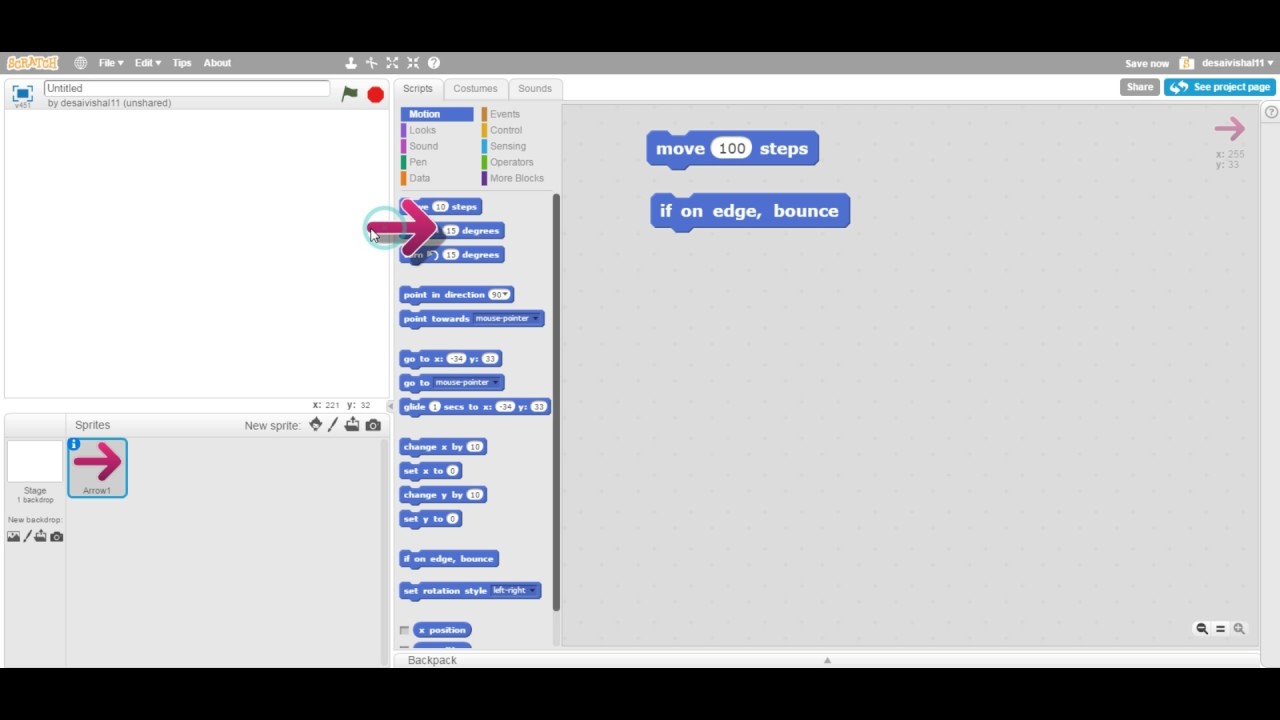Toggle x position reporter checkbox
The image size is (1280, 720).
pyautogui.click(x=405, y=631)
